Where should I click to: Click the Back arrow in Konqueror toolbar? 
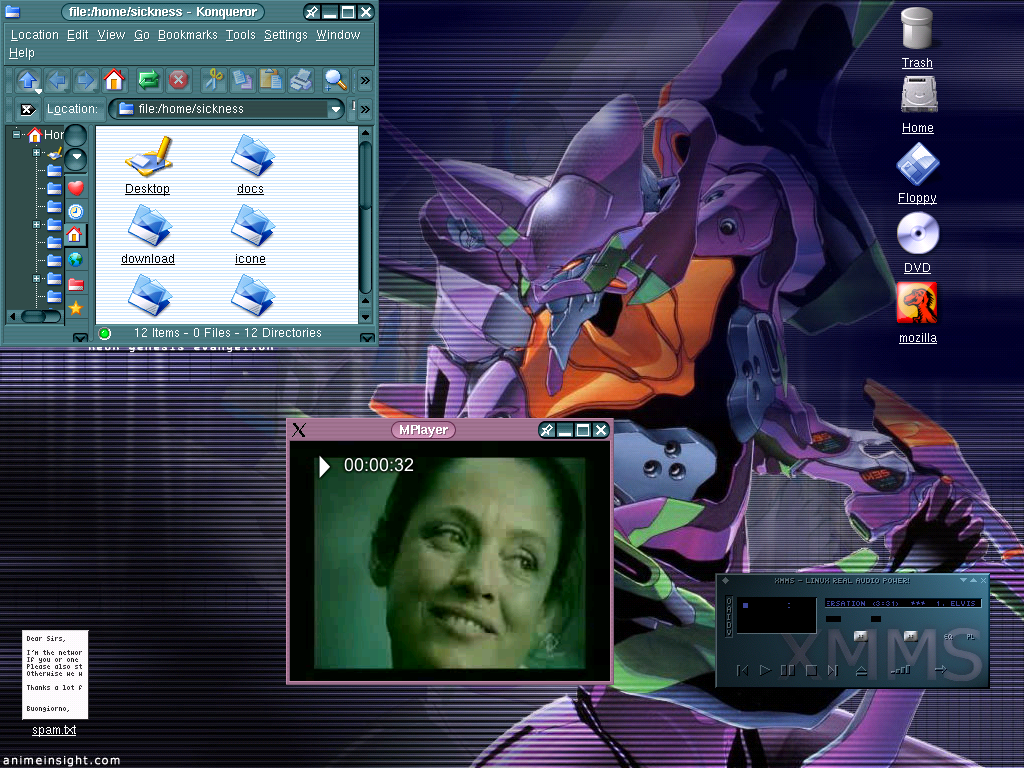pyautogui.click(x=57, y=80)
